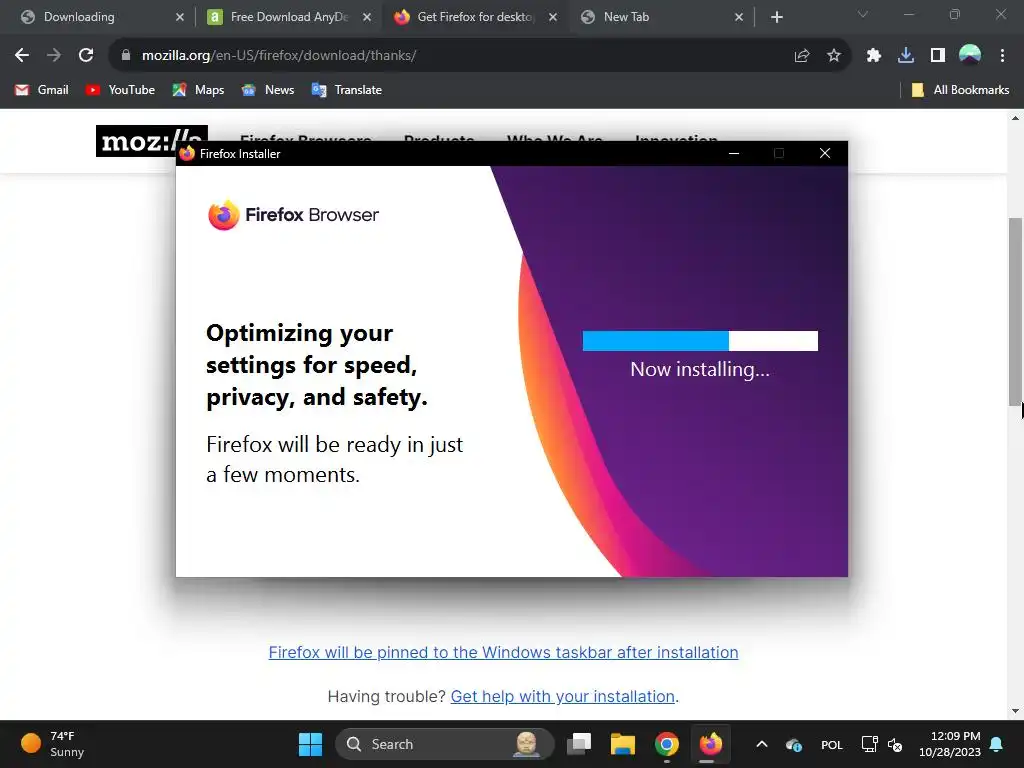Open the Windows Start menu

[x=310, y=744]
